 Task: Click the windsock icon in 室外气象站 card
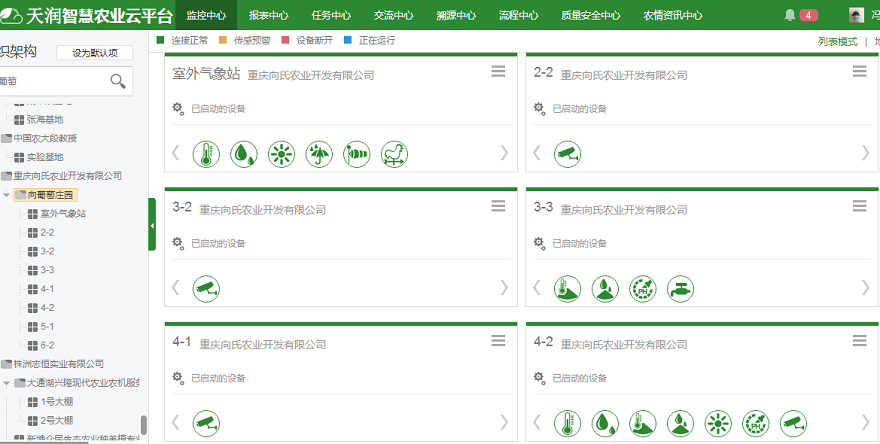(357, 153)
